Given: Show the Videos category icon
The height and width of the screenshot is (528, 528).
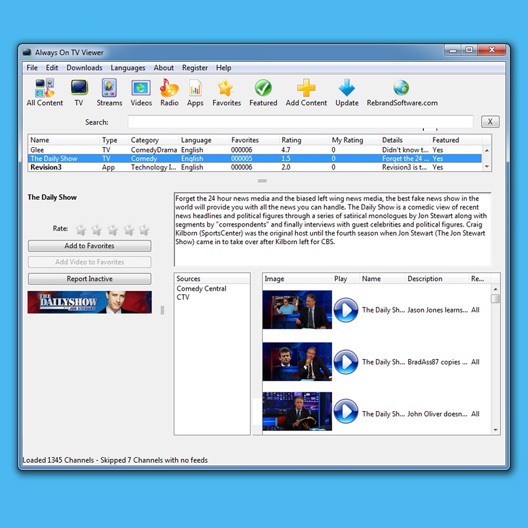Looking at the screenshot, I should point(141,88).
